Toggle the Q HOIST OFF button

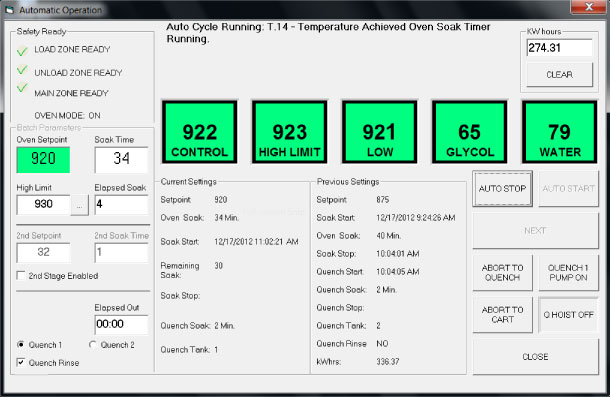pyautogui.click(x=568, y=315)
